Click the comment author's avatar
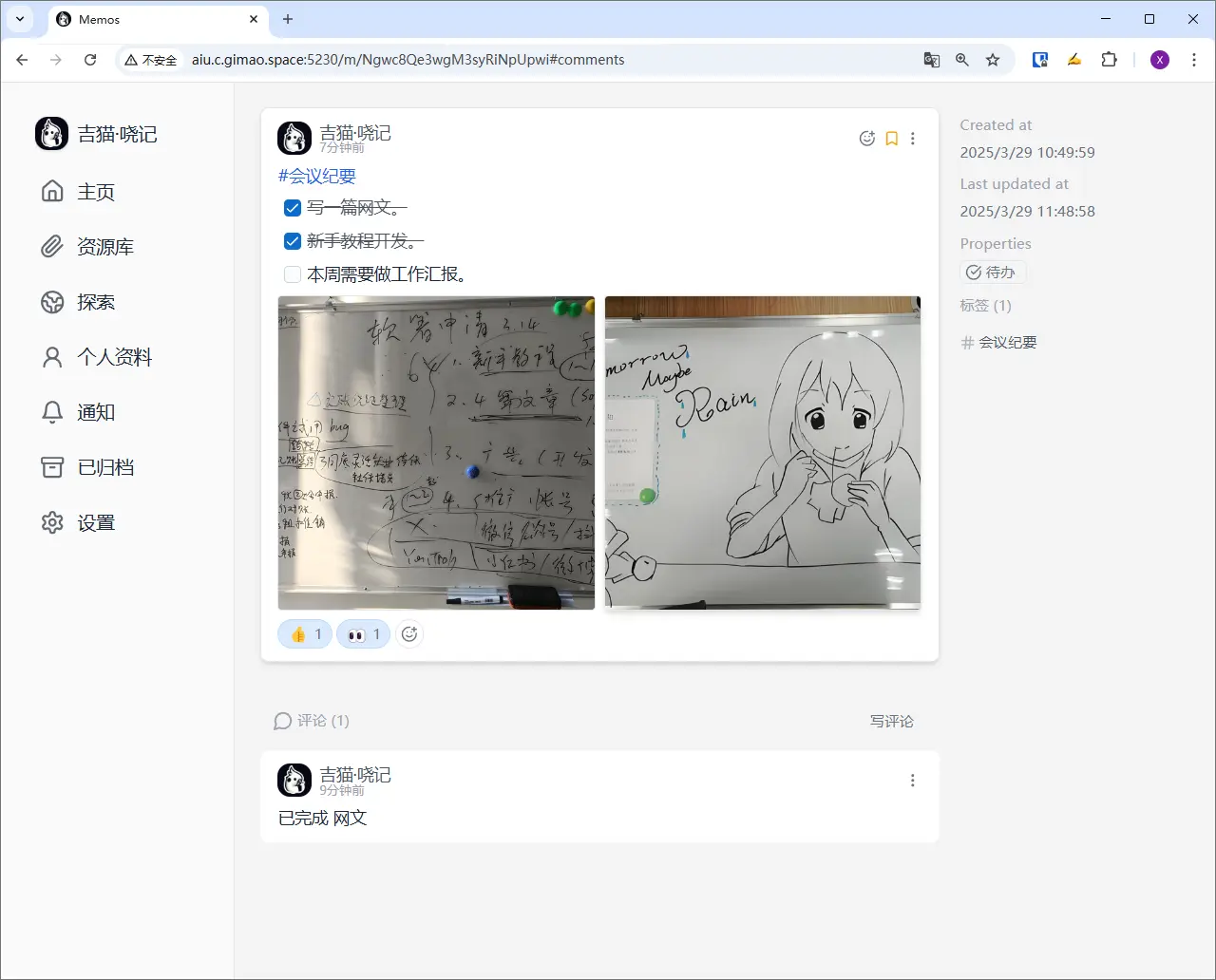This screenshot has width=1216, height=980. [294, 781]
